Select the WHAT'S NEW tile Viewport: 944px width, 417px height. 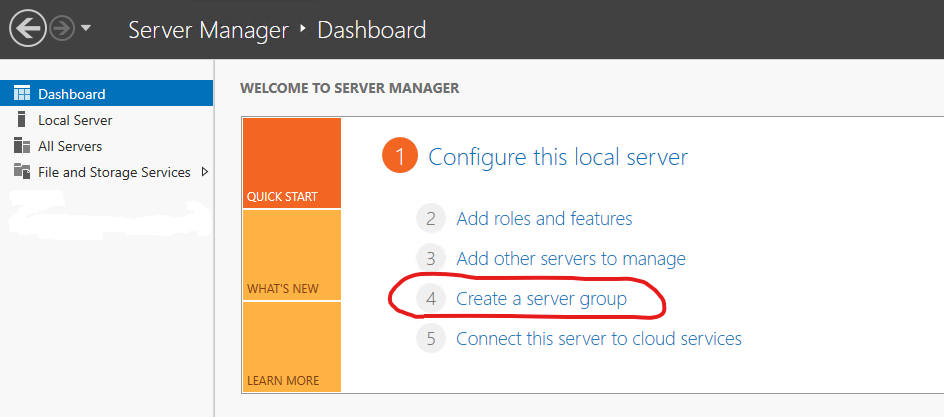pos(292,255)
